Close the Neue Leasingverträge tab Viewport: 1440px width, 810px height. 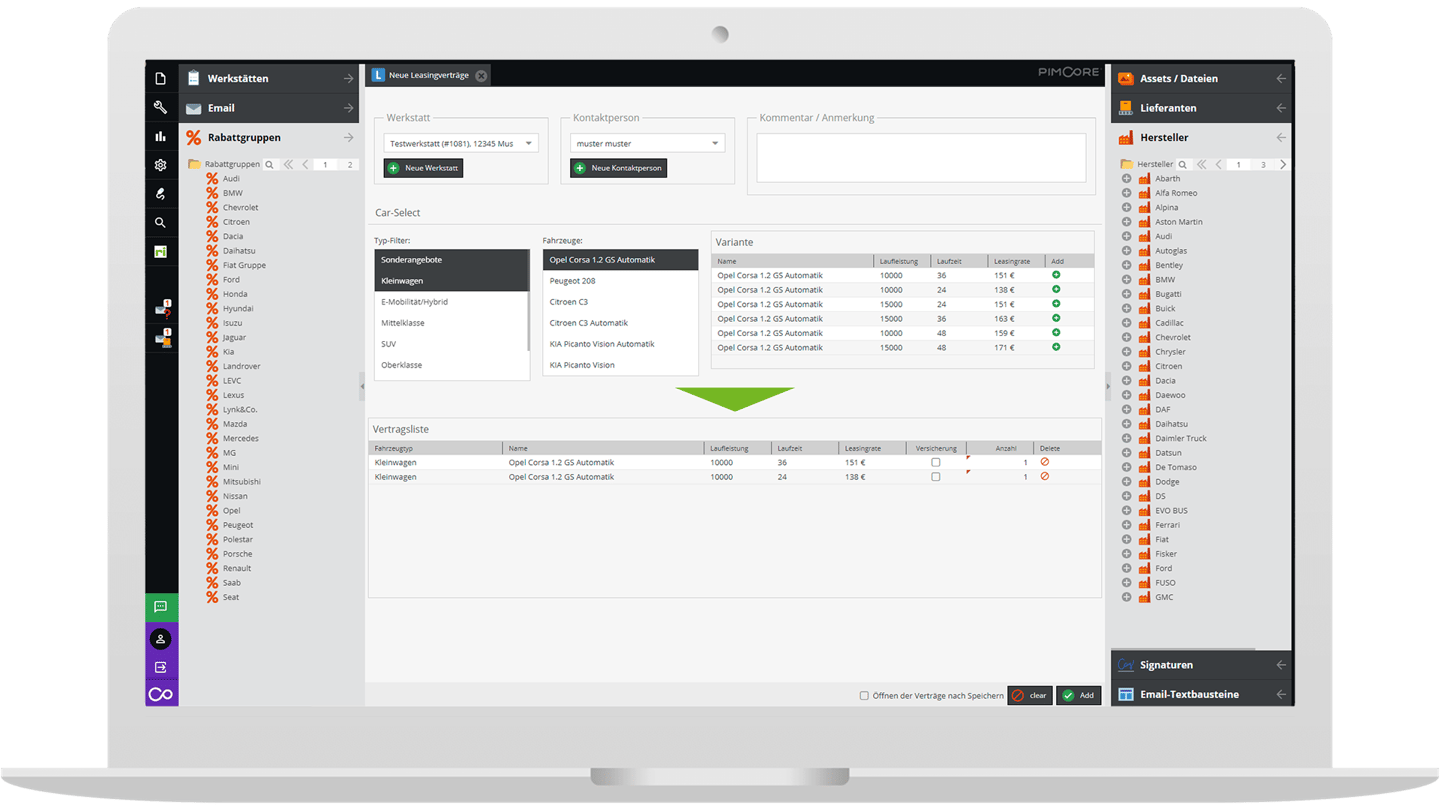pyautogui.click(x=481, y=76)
